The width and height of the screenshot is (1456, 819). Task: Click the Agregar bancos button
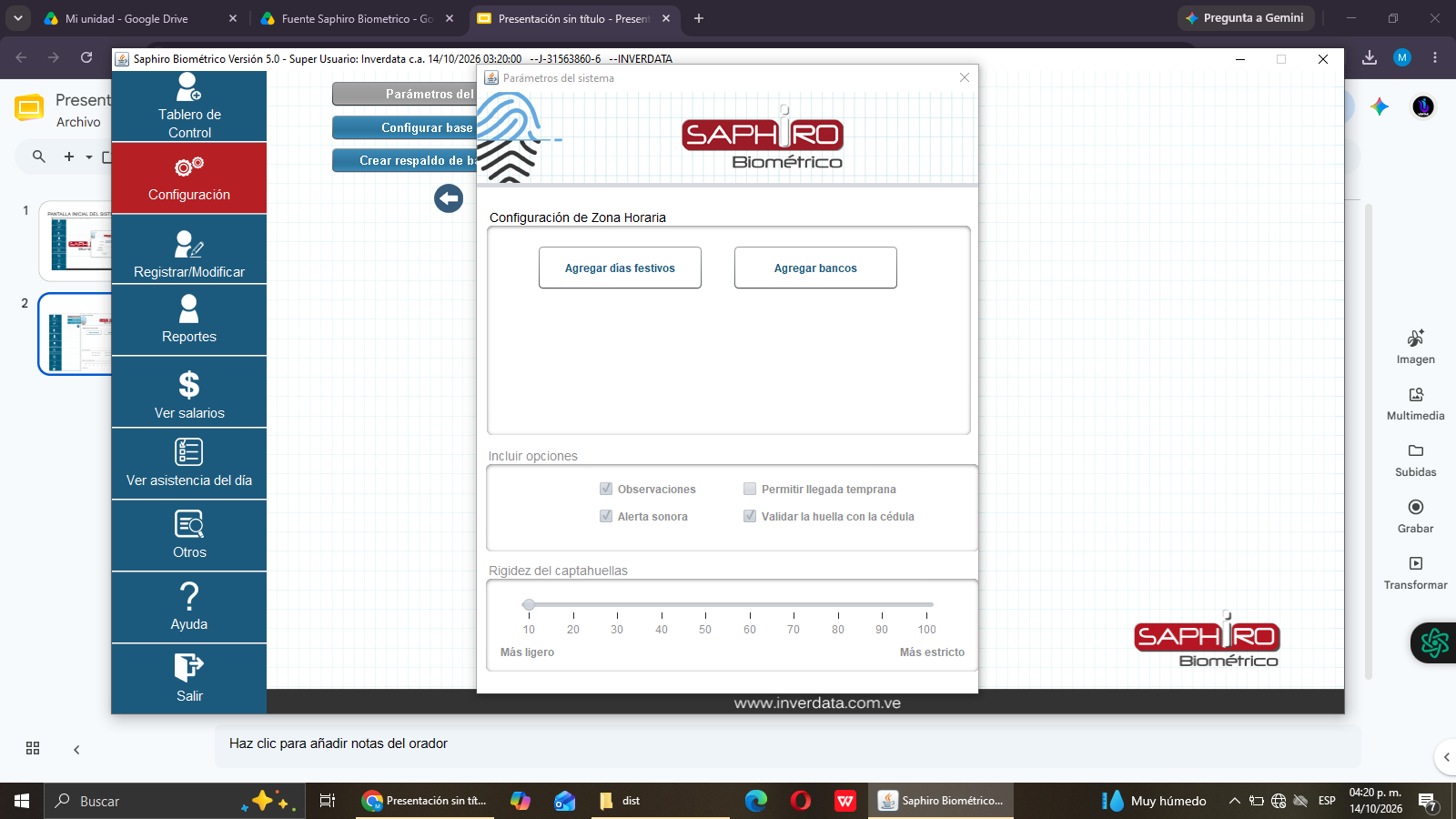click(815, 268)
